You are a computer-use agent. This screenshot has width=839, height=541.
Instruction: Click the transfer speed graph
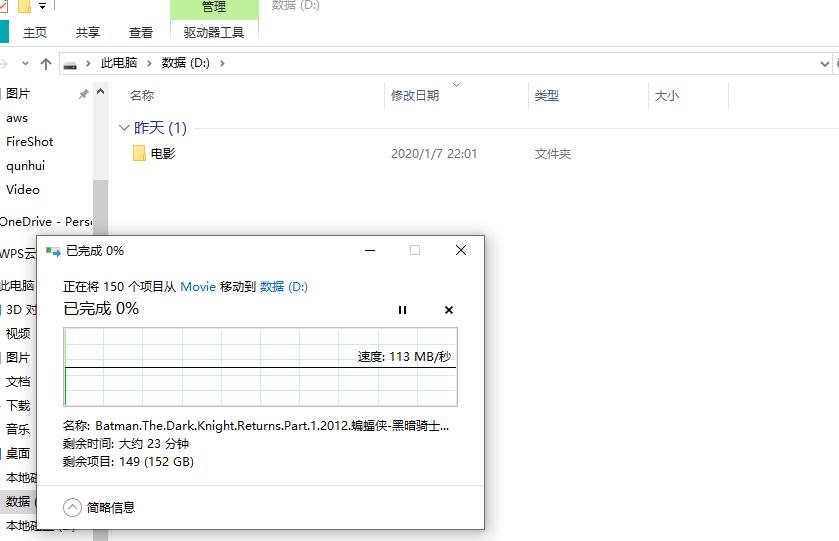click(261, 367)
